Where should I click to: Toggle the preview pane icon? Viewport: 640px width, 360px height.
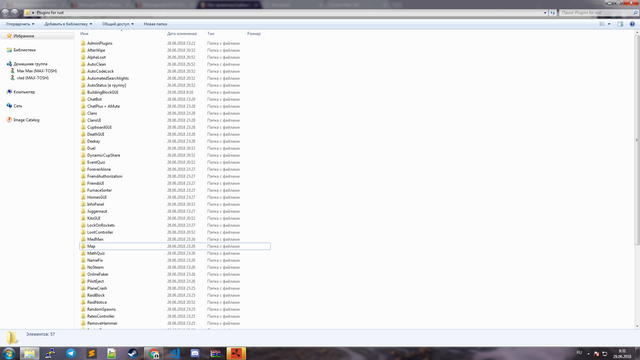[620, 24]
